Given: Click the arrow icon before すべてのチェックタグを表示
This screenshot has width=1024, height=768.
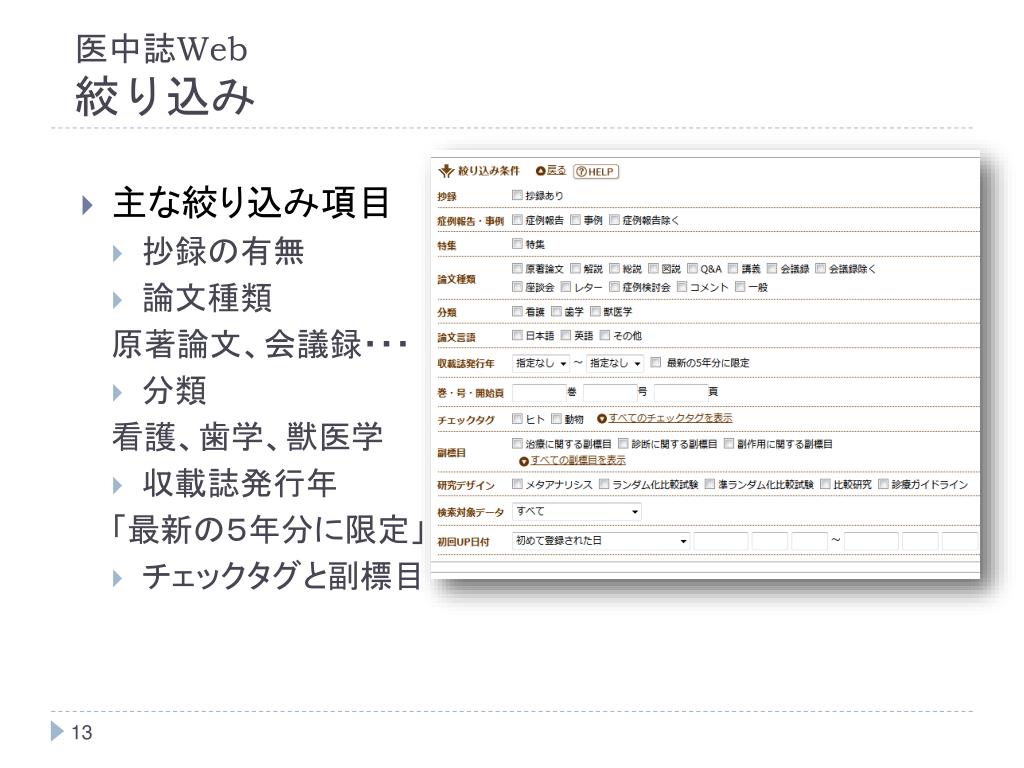Looking at the screenshot, I should (602, 419).
